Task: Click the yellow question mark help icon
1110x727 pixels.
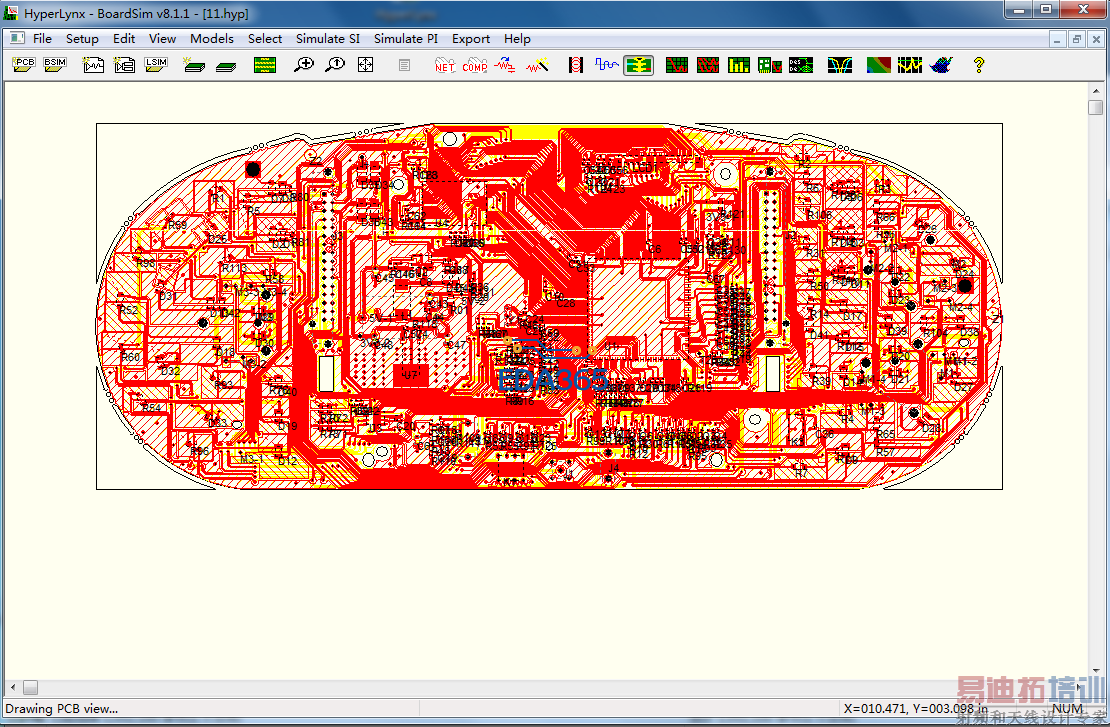Action: [x=978, y=65]
